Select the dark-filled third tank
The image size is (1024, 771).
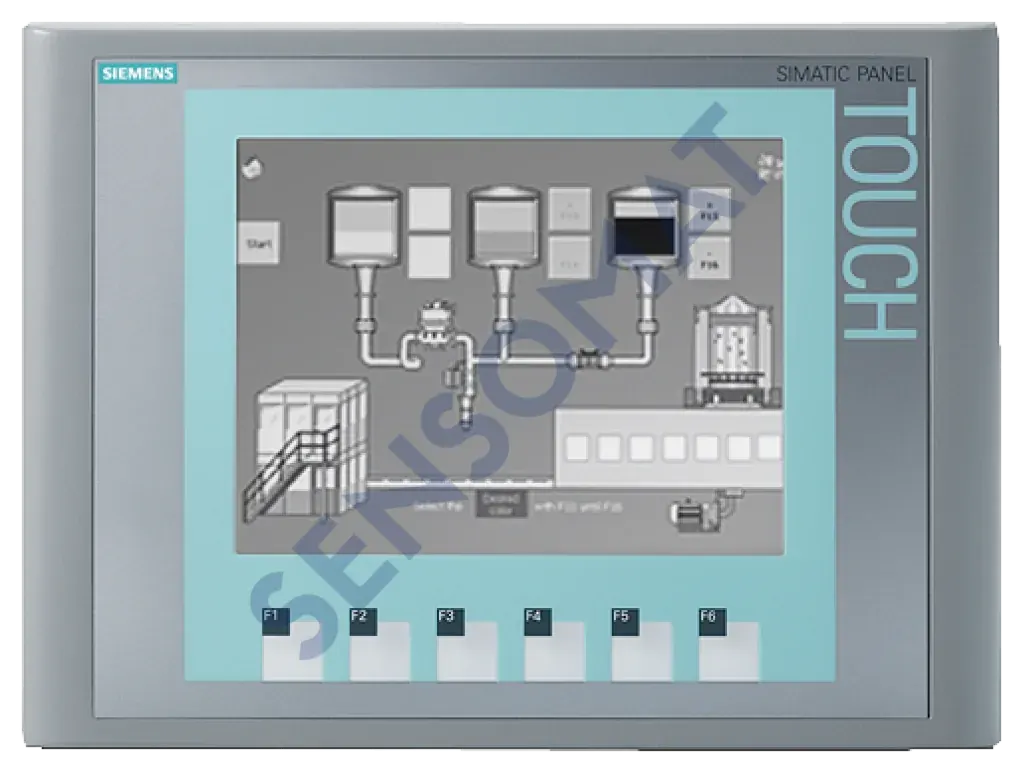645,227
